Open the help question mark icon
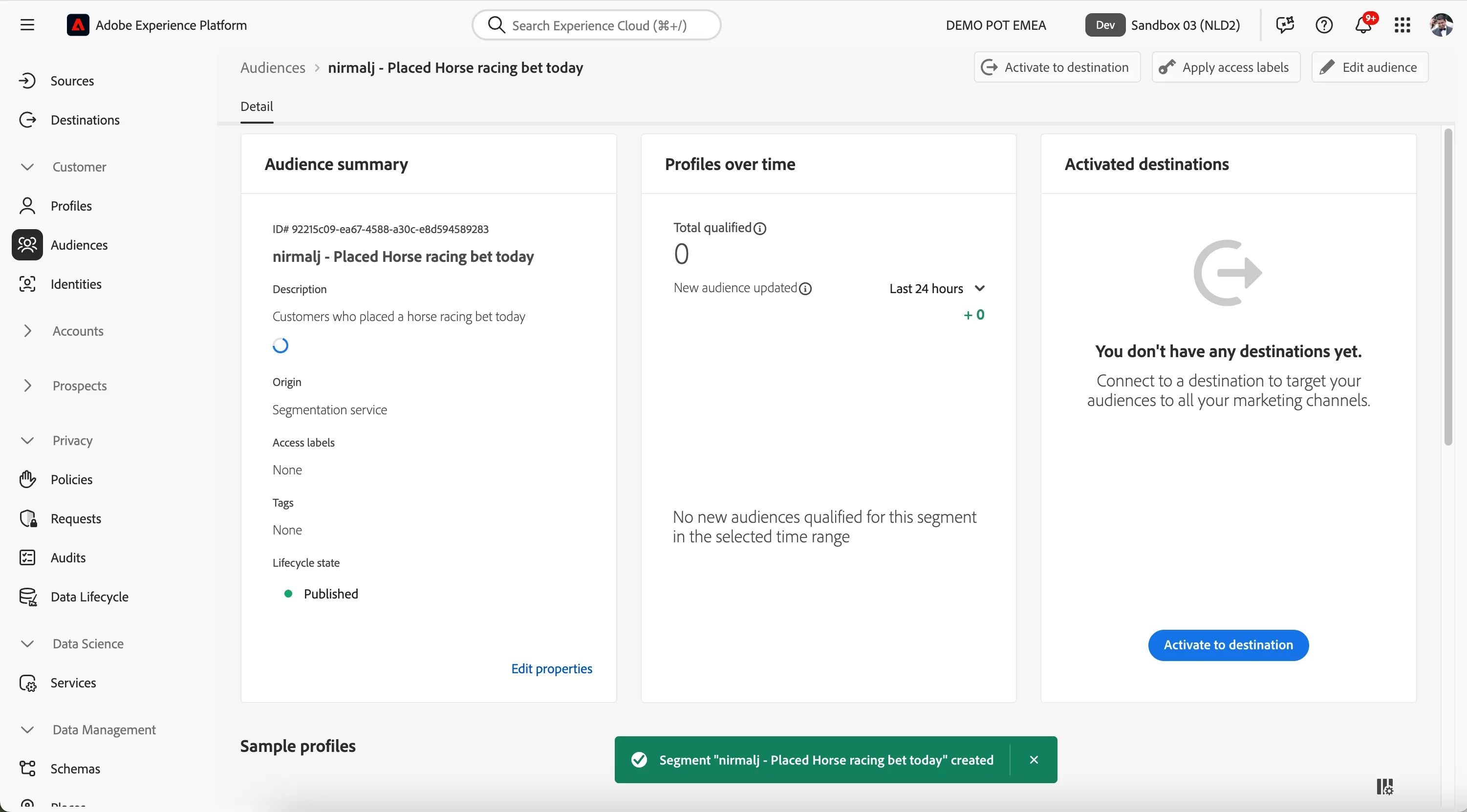 pyautogui.click(x=1323, y=25)
